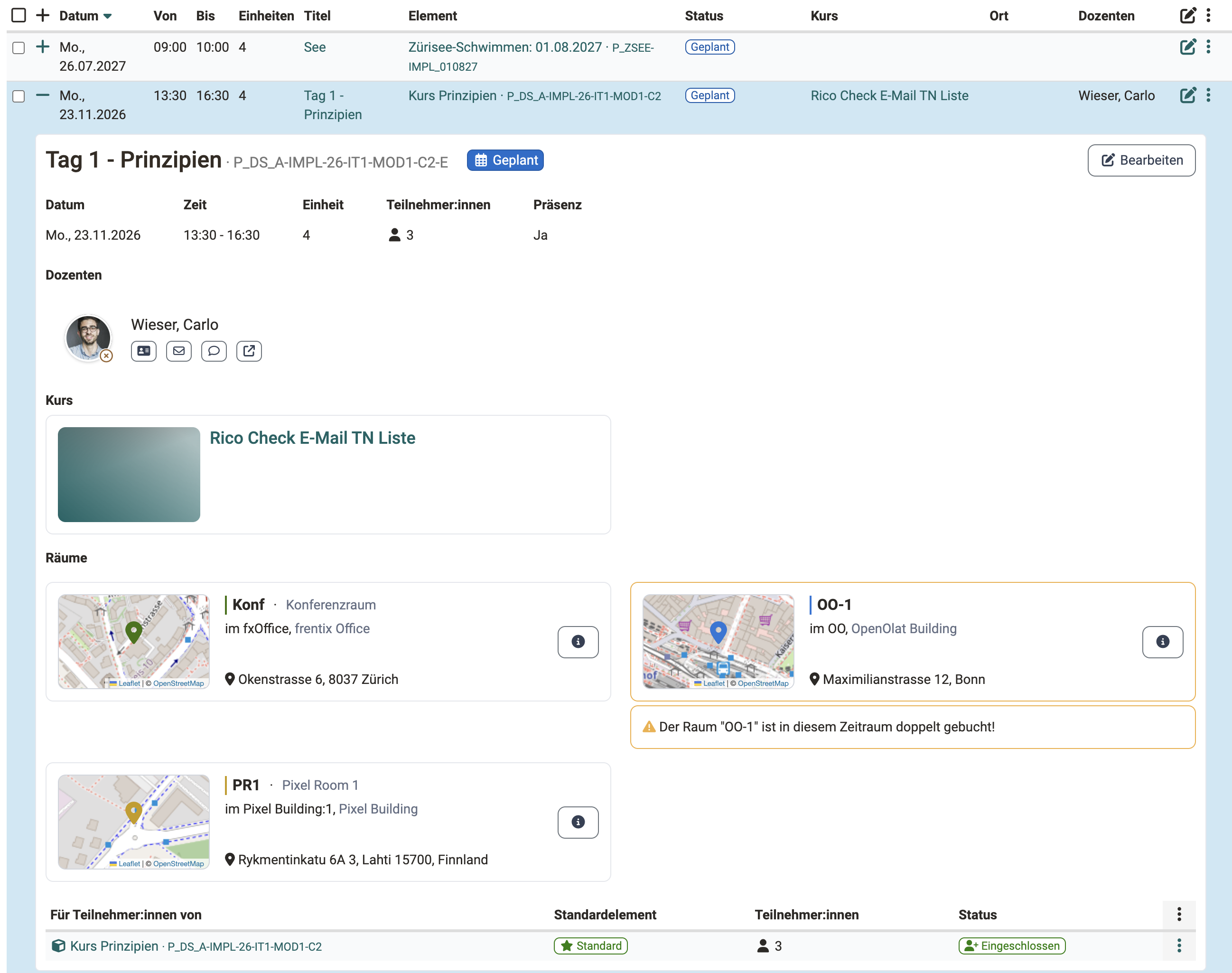This screenshot has height=973, width=1232.
Task: Open Kurs Prinzipien link in participants table
Action: [x=196, y=946]
